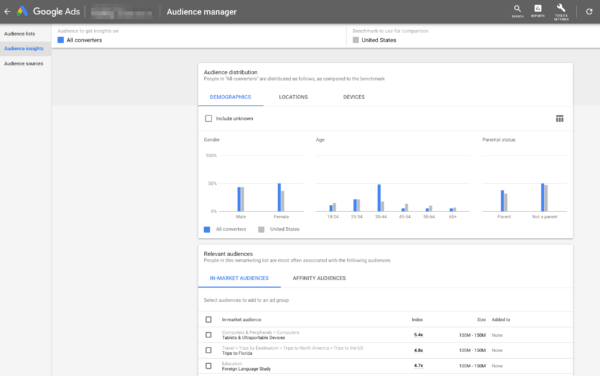Click the Foreign Language Study text
The image size is (600, 376).
pos(246,369)
